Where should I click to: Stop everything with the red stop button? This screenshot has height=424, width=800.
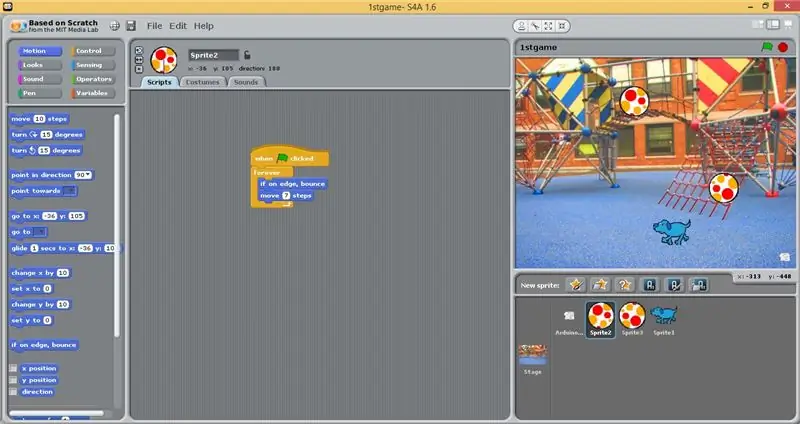point(783,47)
